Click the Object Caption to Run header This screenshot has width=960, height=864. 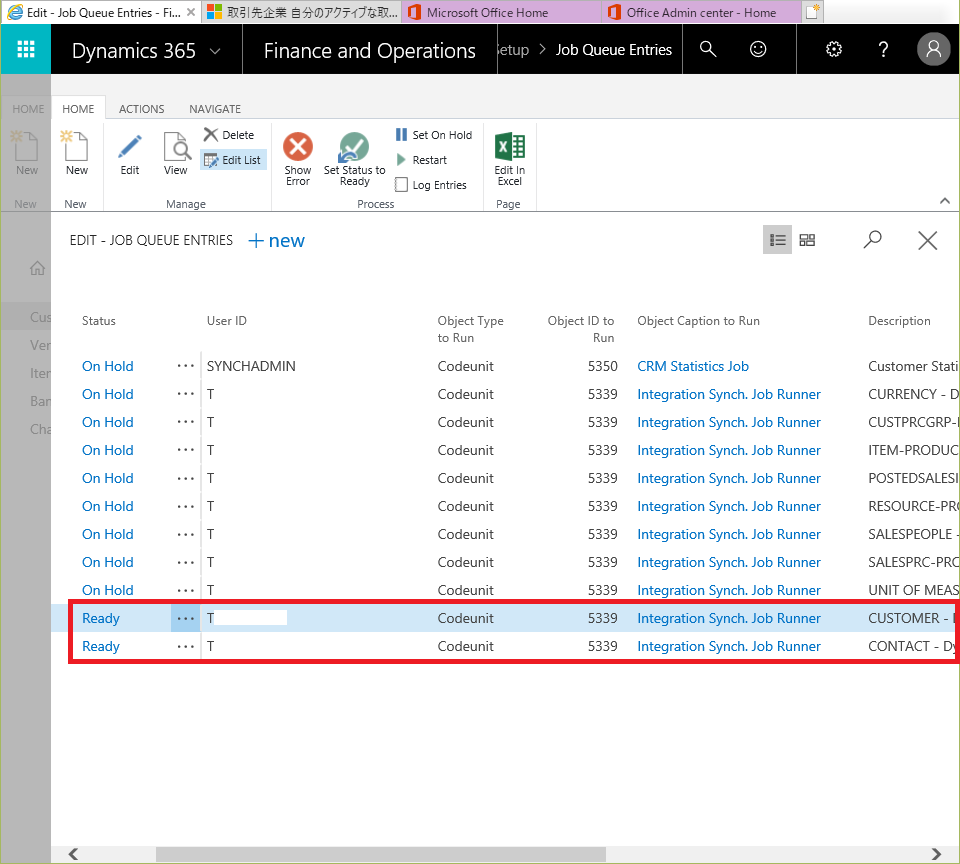[699, 321]
